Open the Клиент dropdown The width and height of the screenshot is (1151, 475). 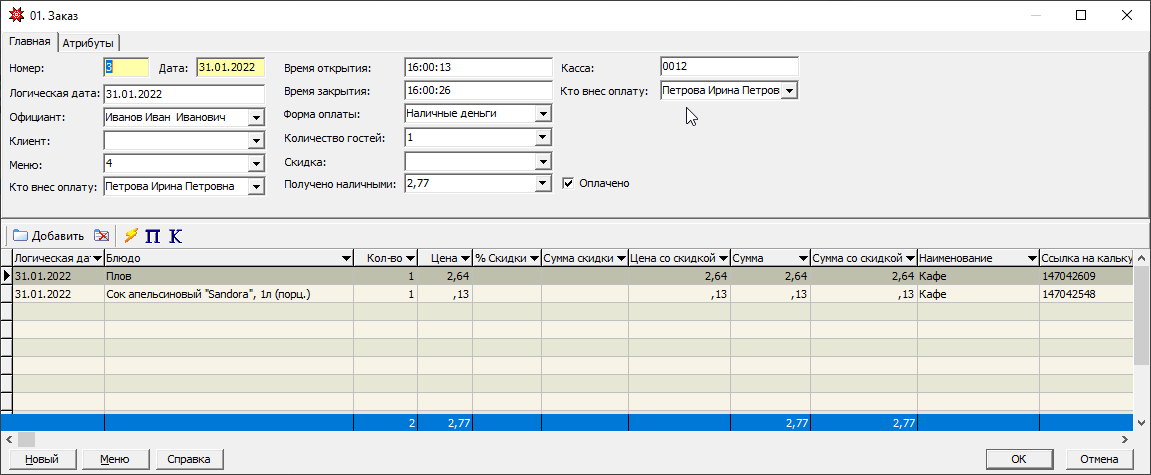click(x=255, y=141)
